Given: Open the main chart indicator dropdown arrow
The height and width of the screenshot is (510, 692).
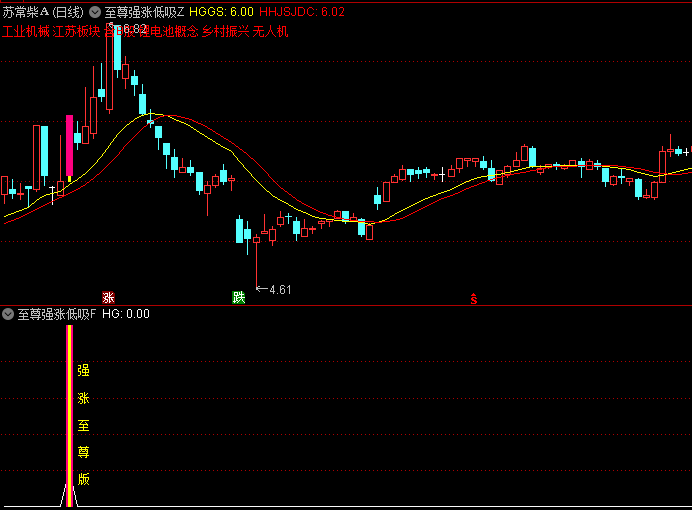Looking at the screenshot, I should [95, 12].
